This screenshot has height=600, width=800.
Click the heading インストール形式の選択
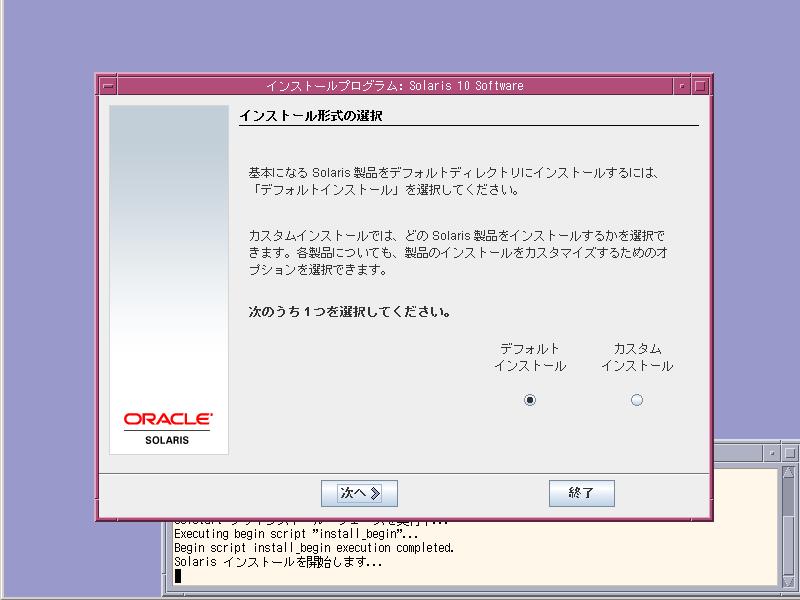tap(311, 116)
